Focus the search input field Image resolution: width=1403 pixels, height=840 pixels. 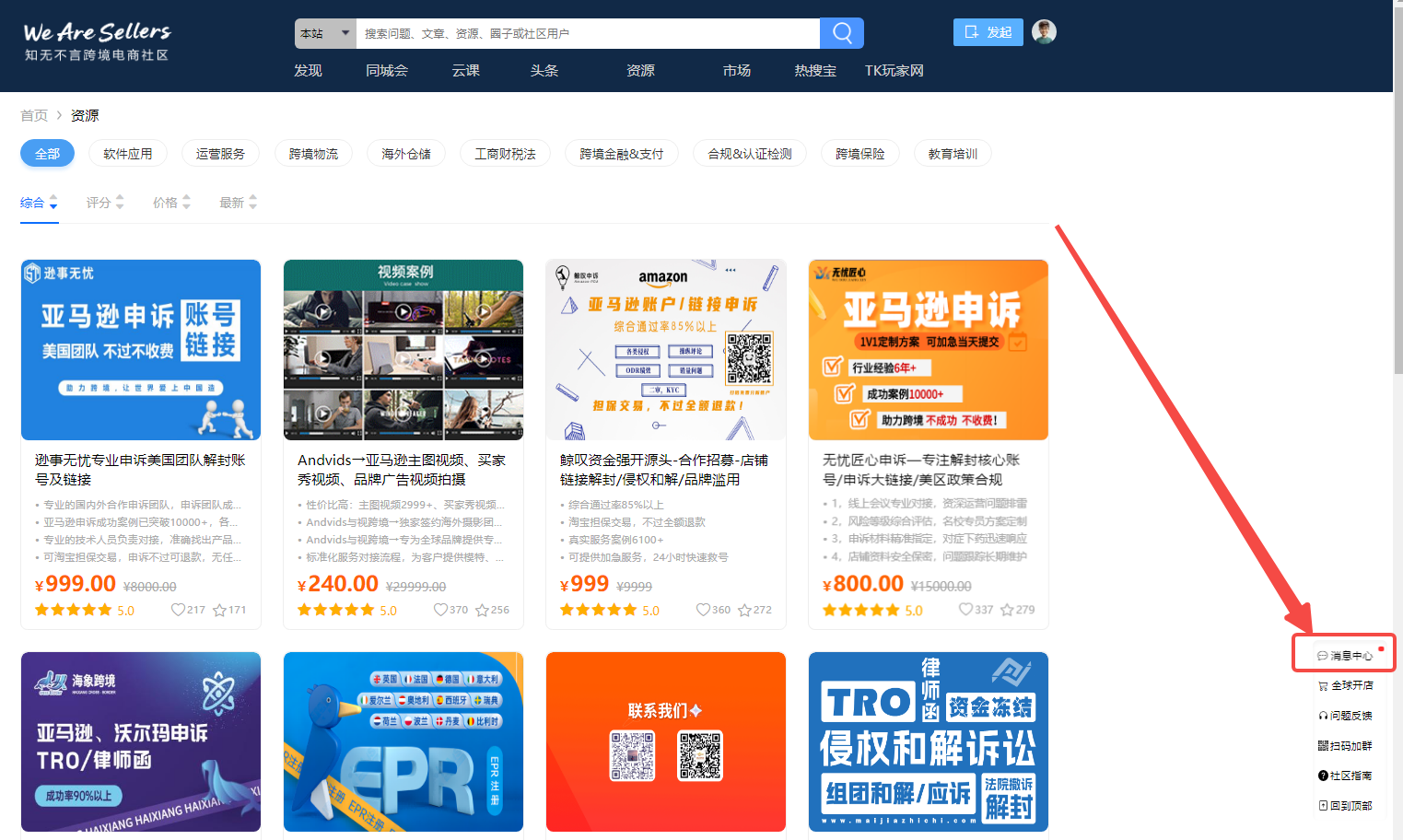(x=587, y=33)
